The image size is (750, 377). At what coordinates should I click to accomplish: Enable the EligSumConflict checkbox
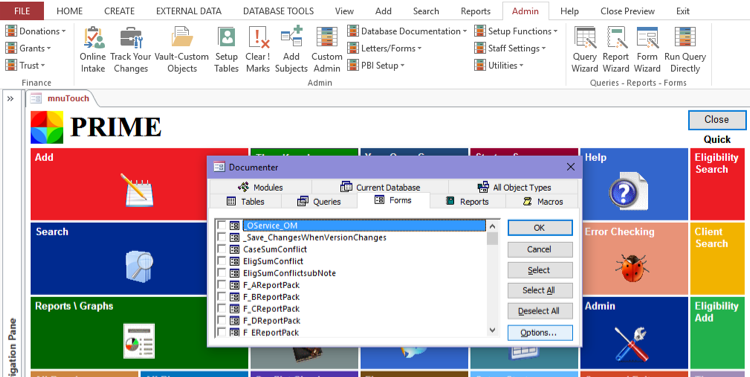coord(222,261)
